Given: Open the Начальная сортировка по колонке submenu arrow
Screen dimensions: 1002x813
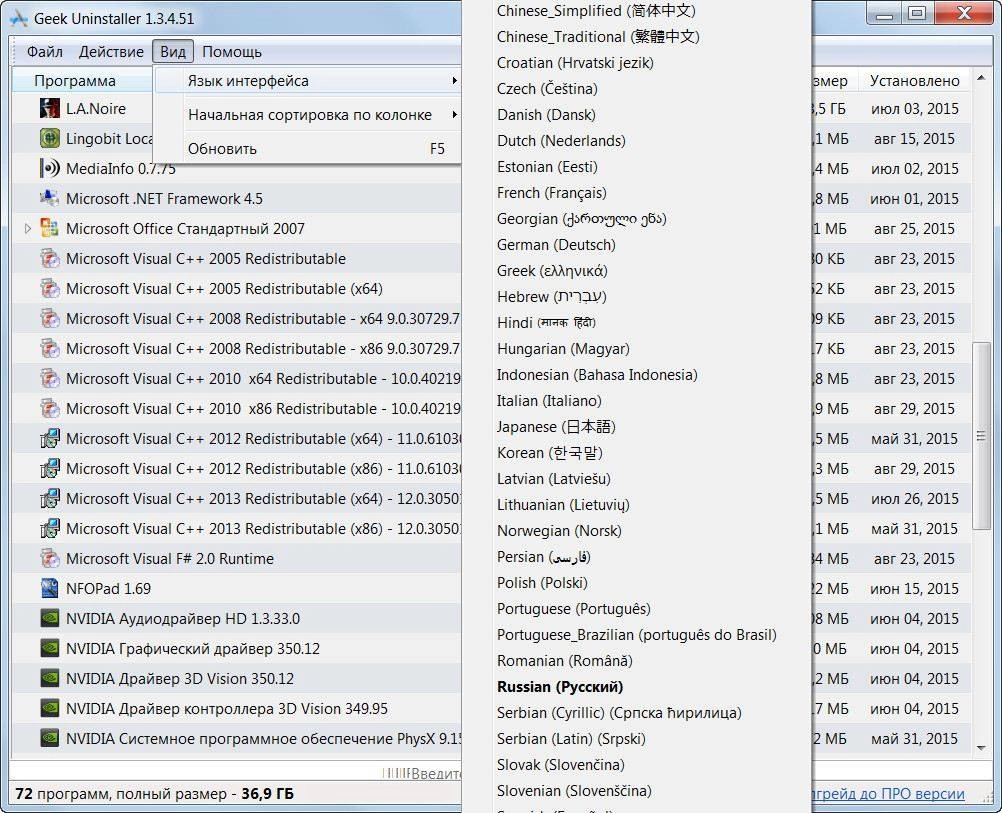Looking at the screenshot, I should 454,115.
